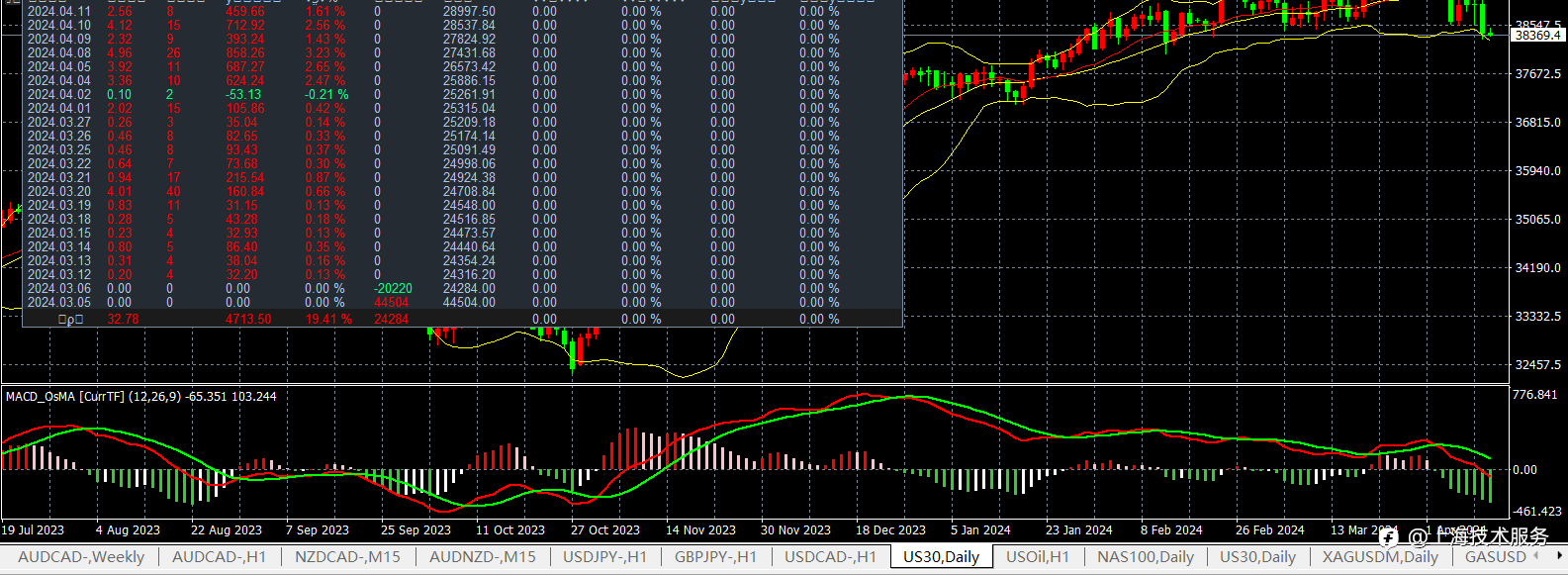Switch to the XAGUSDM,Daily chart tab
The image size is (1568, 575).
pos(1380,557)
